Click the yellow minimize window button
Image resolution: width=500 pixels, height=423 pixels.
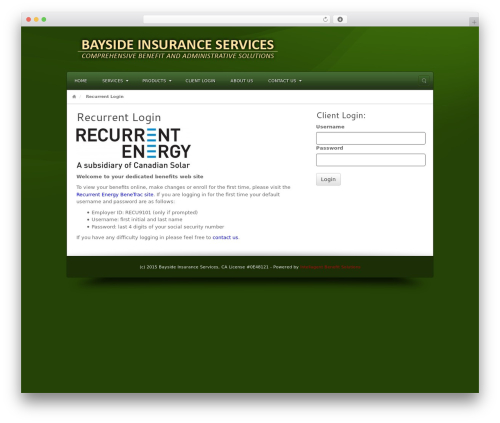[x=36, y=19]
